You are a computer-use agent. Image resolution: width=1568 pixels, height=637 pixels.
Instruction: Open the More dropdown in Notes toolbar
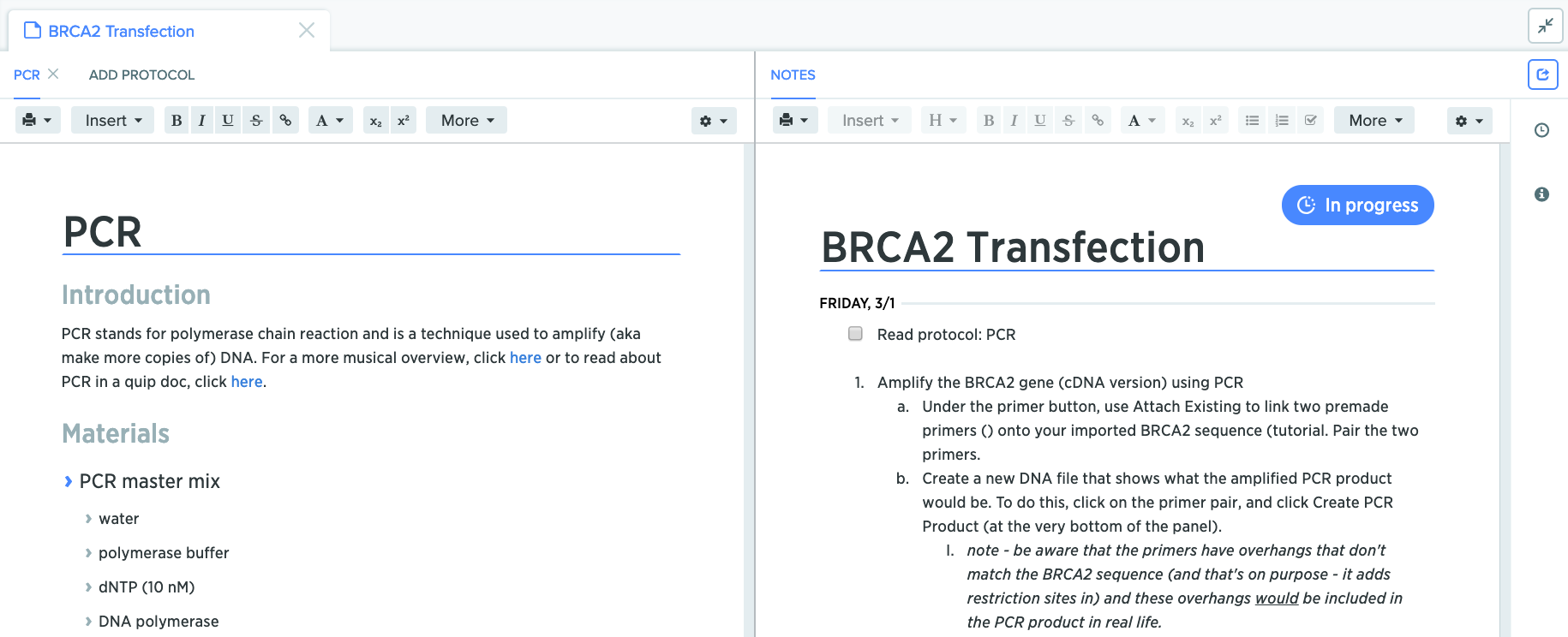pos(1374,121)
